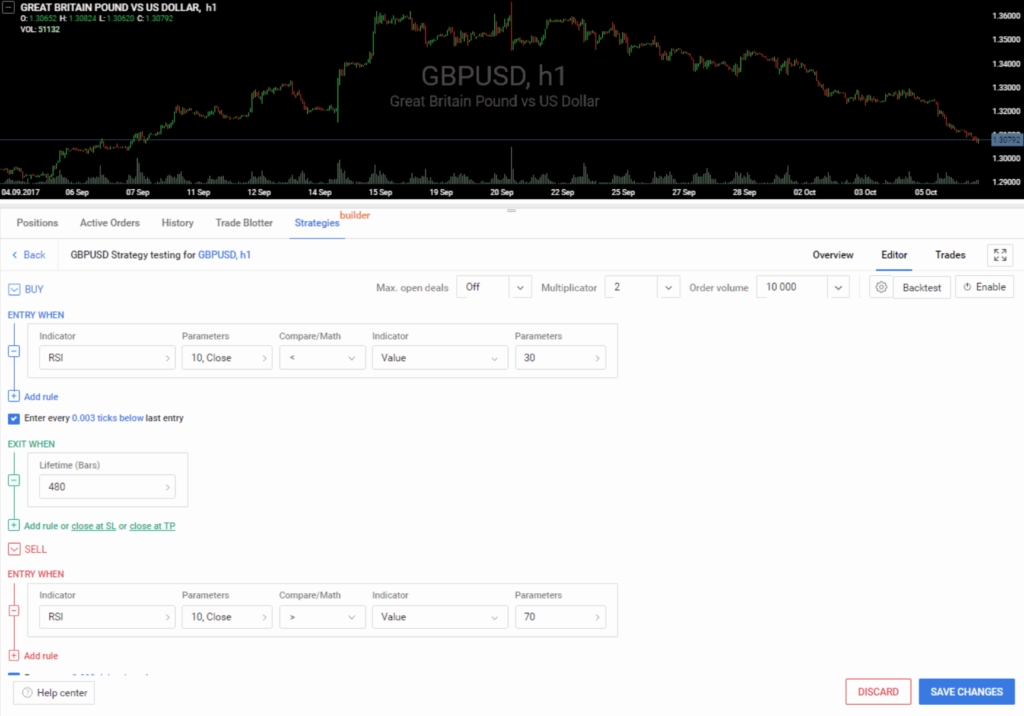Open the Max. open deals dropdown
Screen dimensions: 1024x716
[x=519, y=287]
